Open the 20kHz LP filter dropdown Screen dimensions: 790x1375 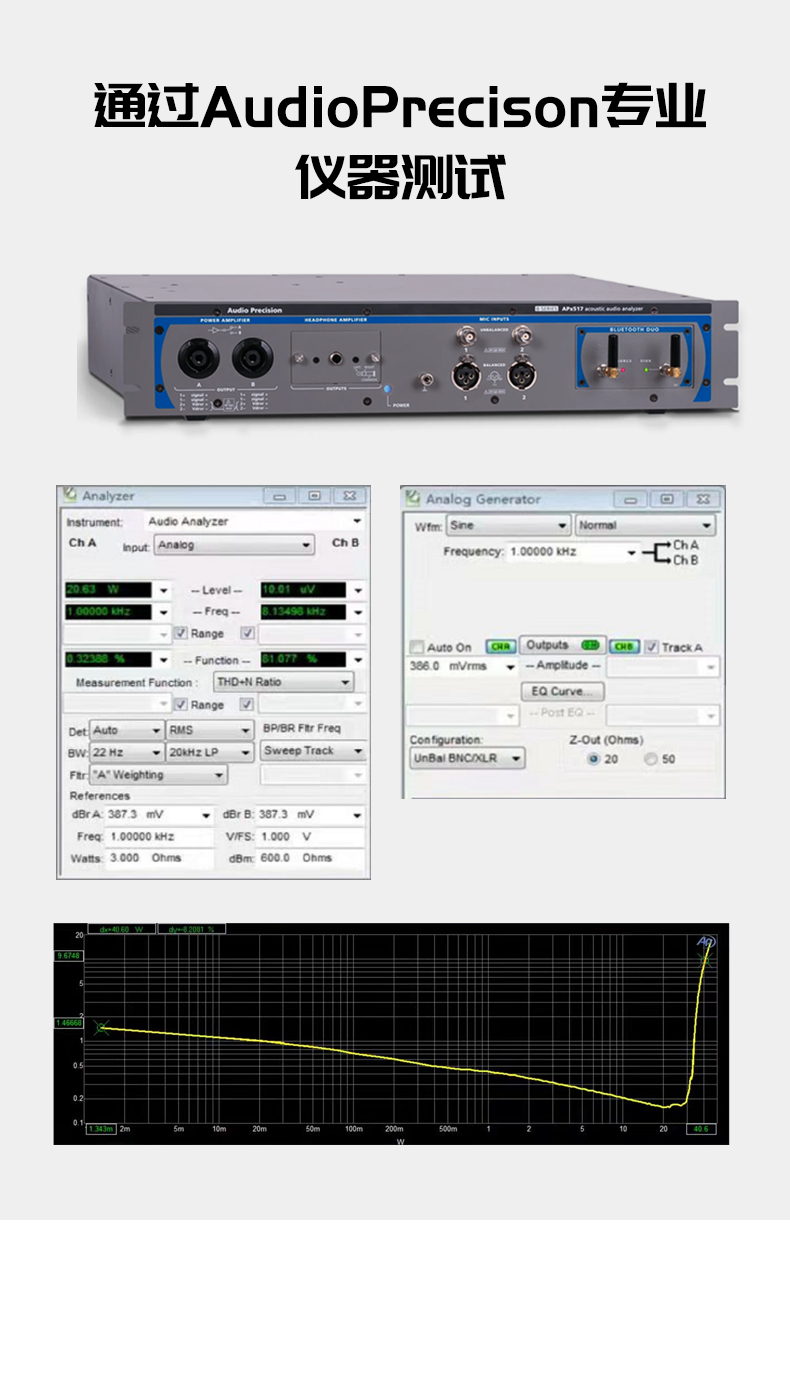(x=210, y=752)
